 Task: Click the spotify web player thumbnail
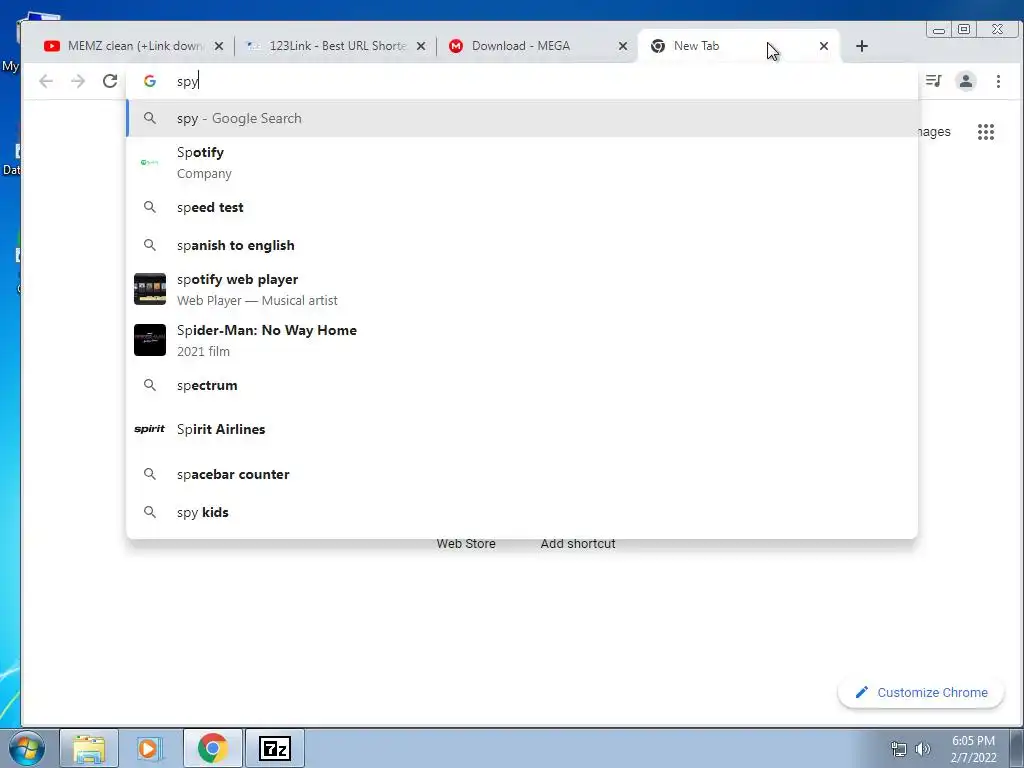(x=150, y=289)
